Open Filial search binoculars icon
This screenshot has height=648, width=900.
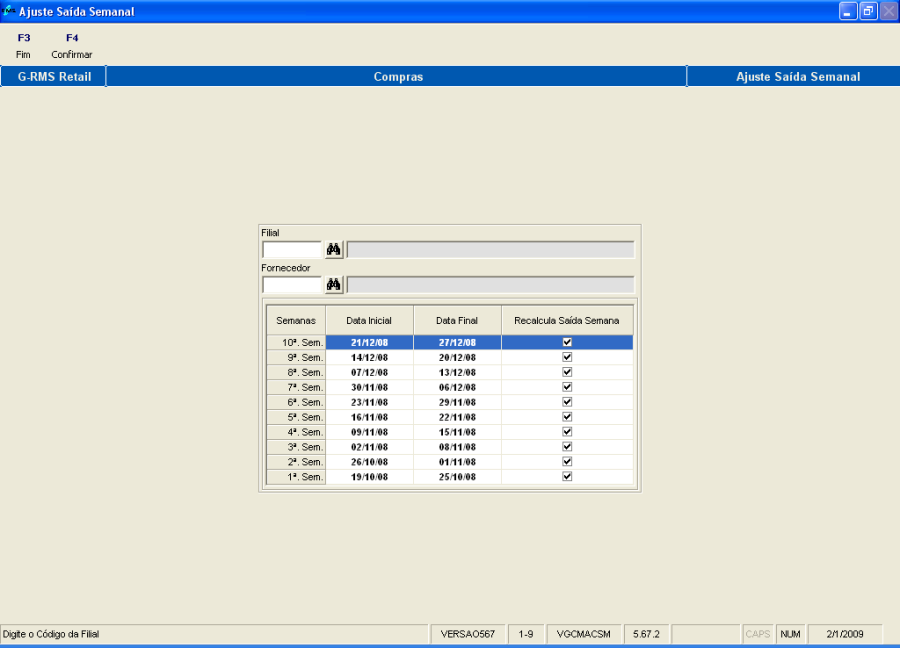(x=333, y=250)
